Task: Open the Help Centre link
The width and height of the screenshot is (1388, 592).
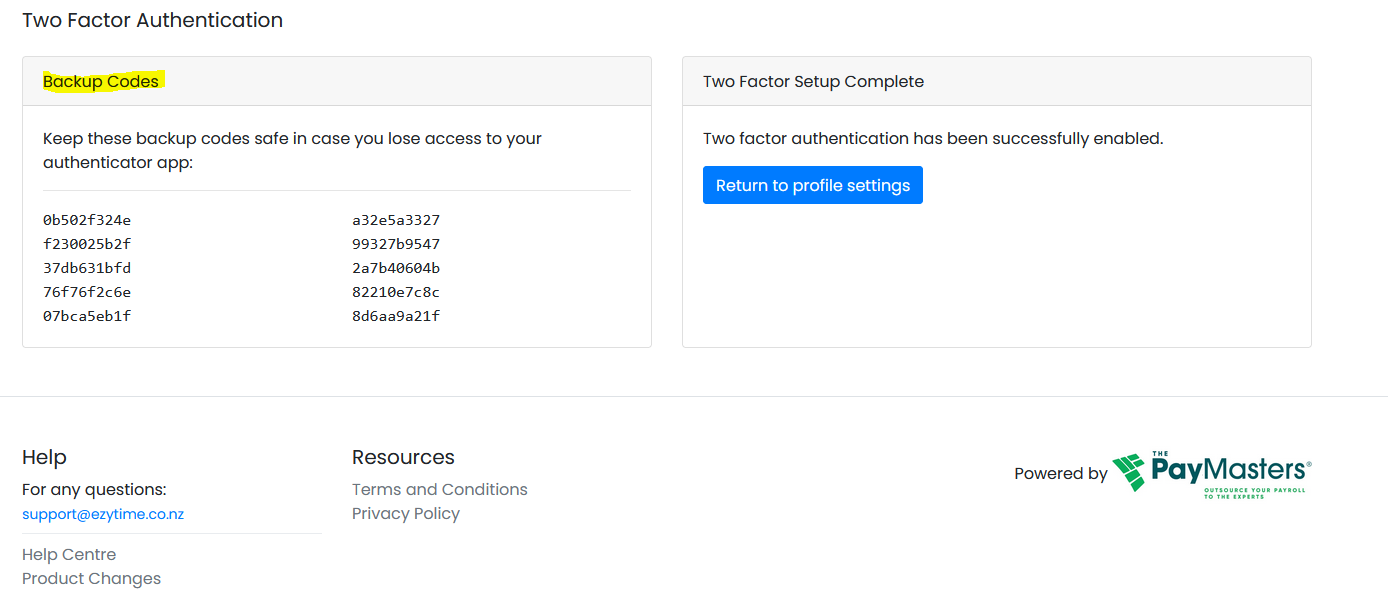Action: [x=69, y=554]
